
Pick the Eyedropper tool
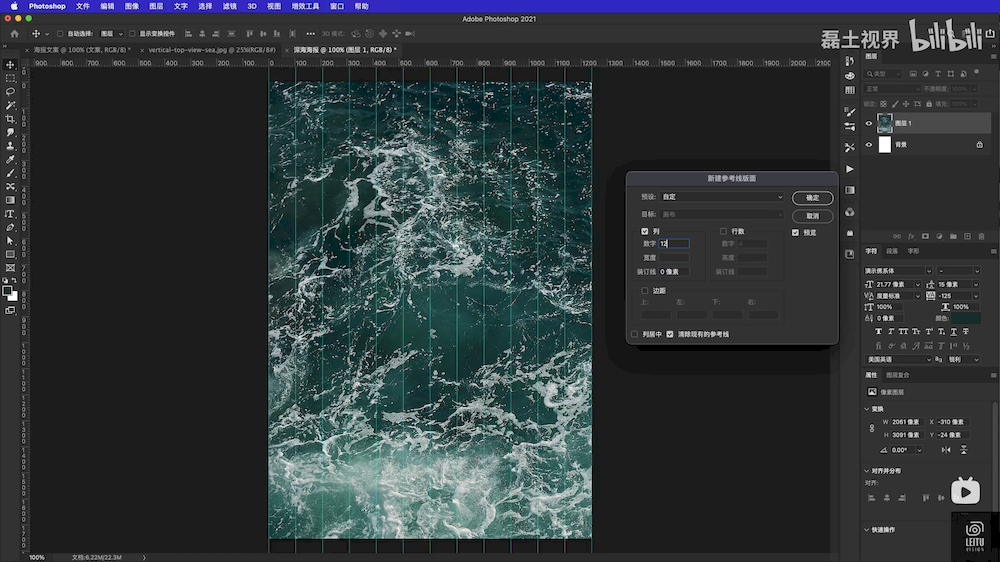[10, 159]
